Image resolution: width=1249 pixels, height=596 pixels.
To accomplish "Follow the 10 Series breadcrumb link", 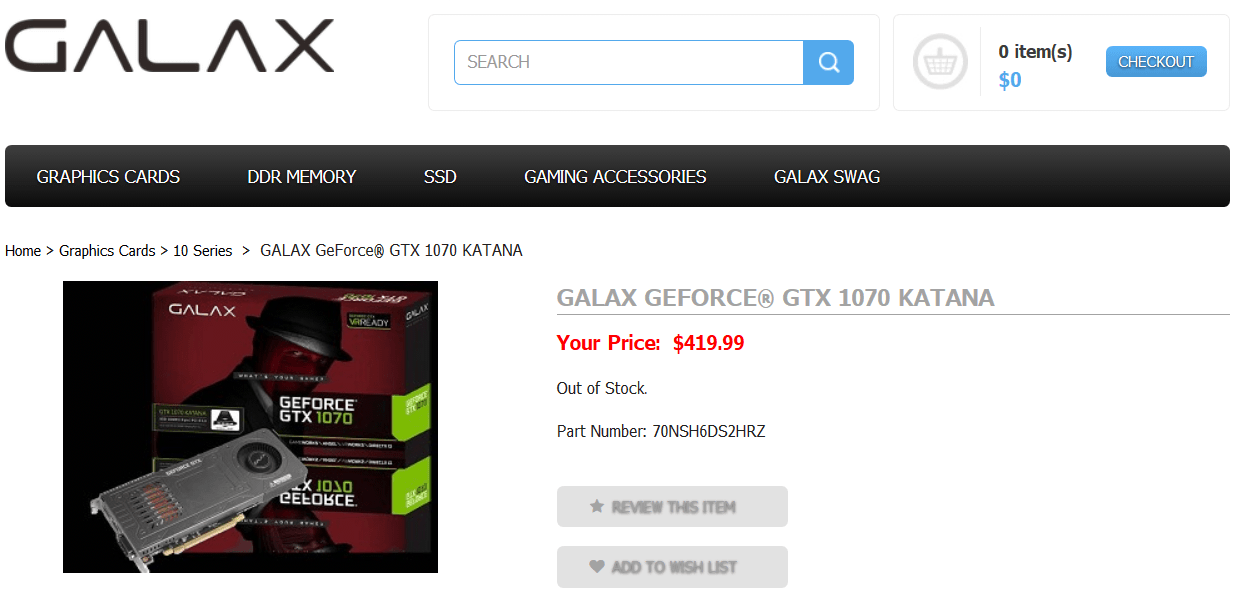I will [x=203, y=251].
